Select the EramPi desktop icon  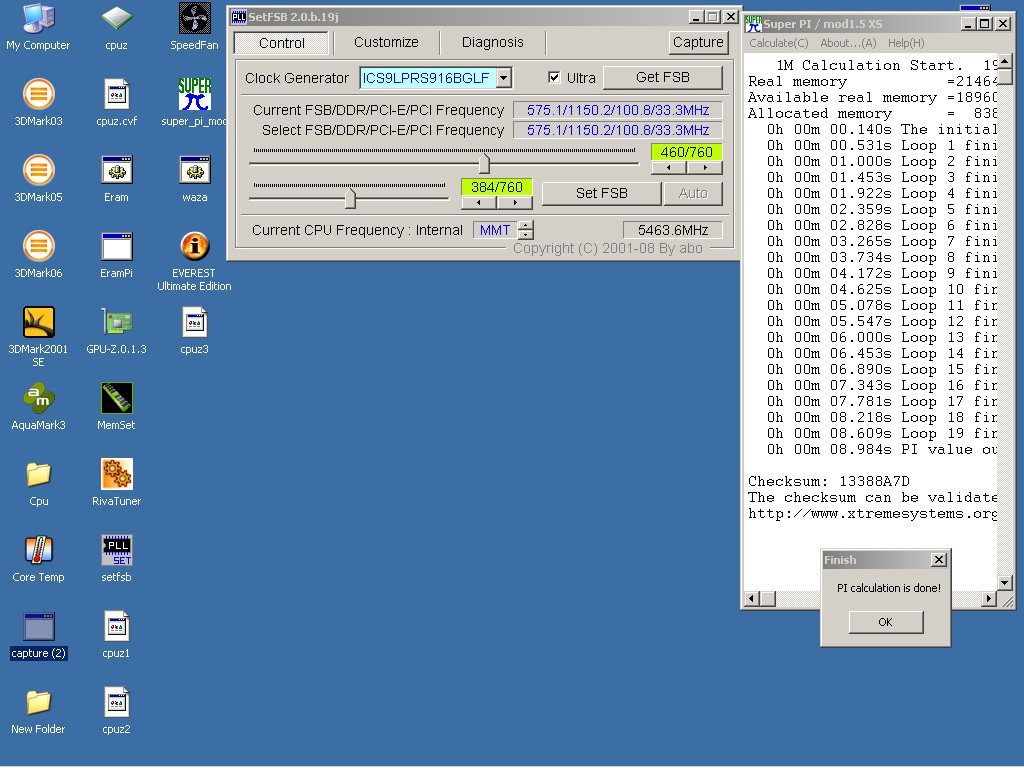click(x=116, y=255)
